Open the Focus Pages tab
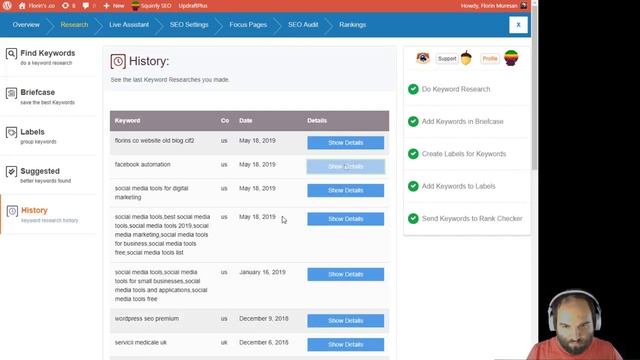 [248, 24]
